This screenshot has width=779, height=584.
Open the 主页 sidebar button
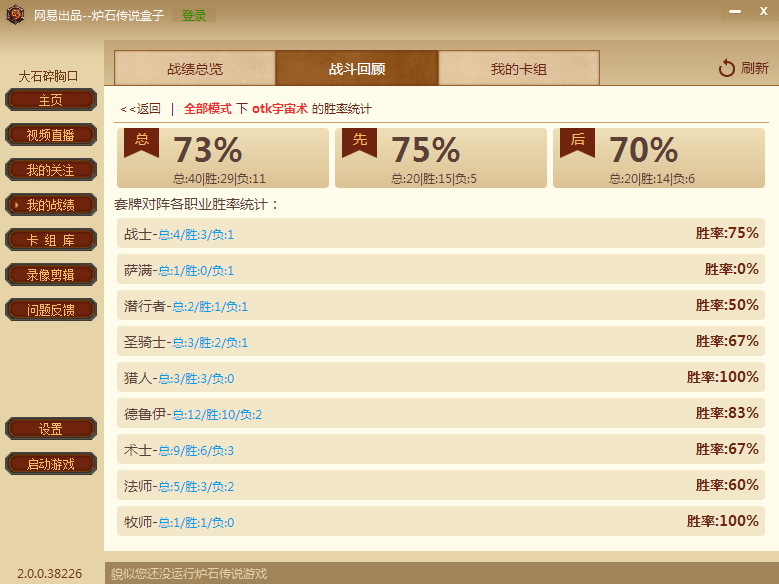pos(51,100)
